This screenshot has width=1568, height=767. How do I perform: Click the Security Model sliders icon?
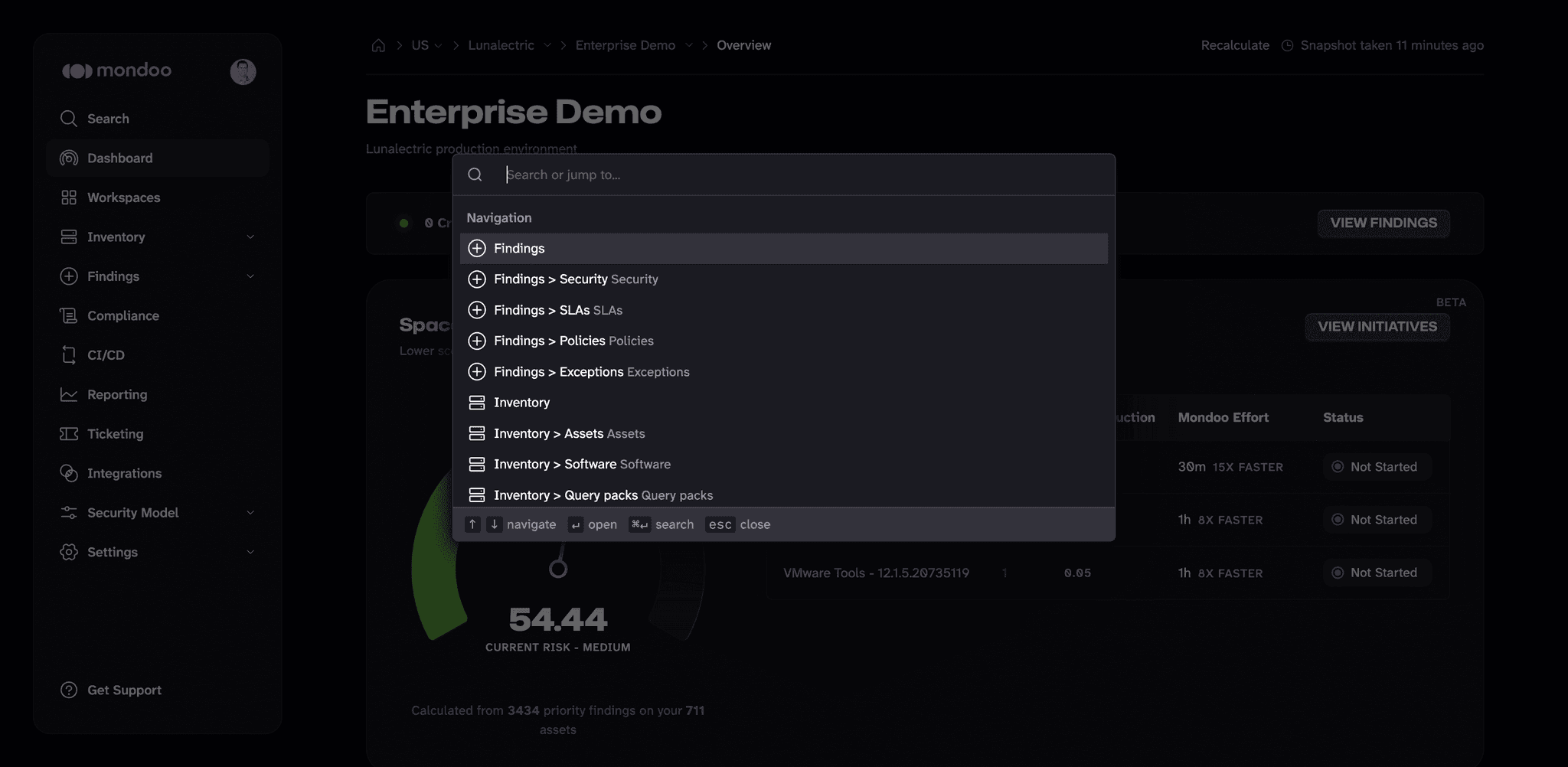click(x=69, y=513)
